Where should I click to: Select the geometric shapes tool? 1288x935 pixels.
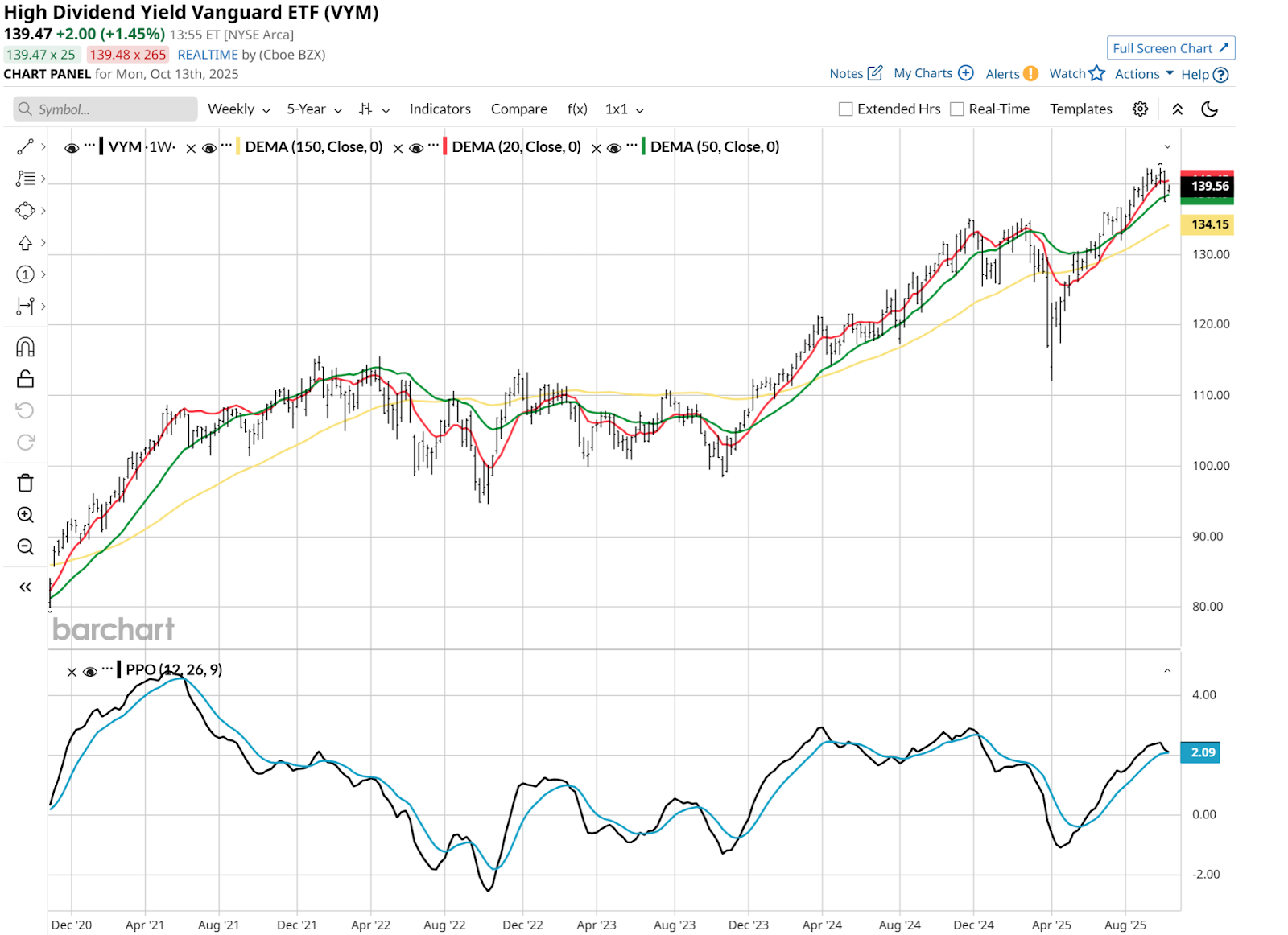[x=25, y=211]
